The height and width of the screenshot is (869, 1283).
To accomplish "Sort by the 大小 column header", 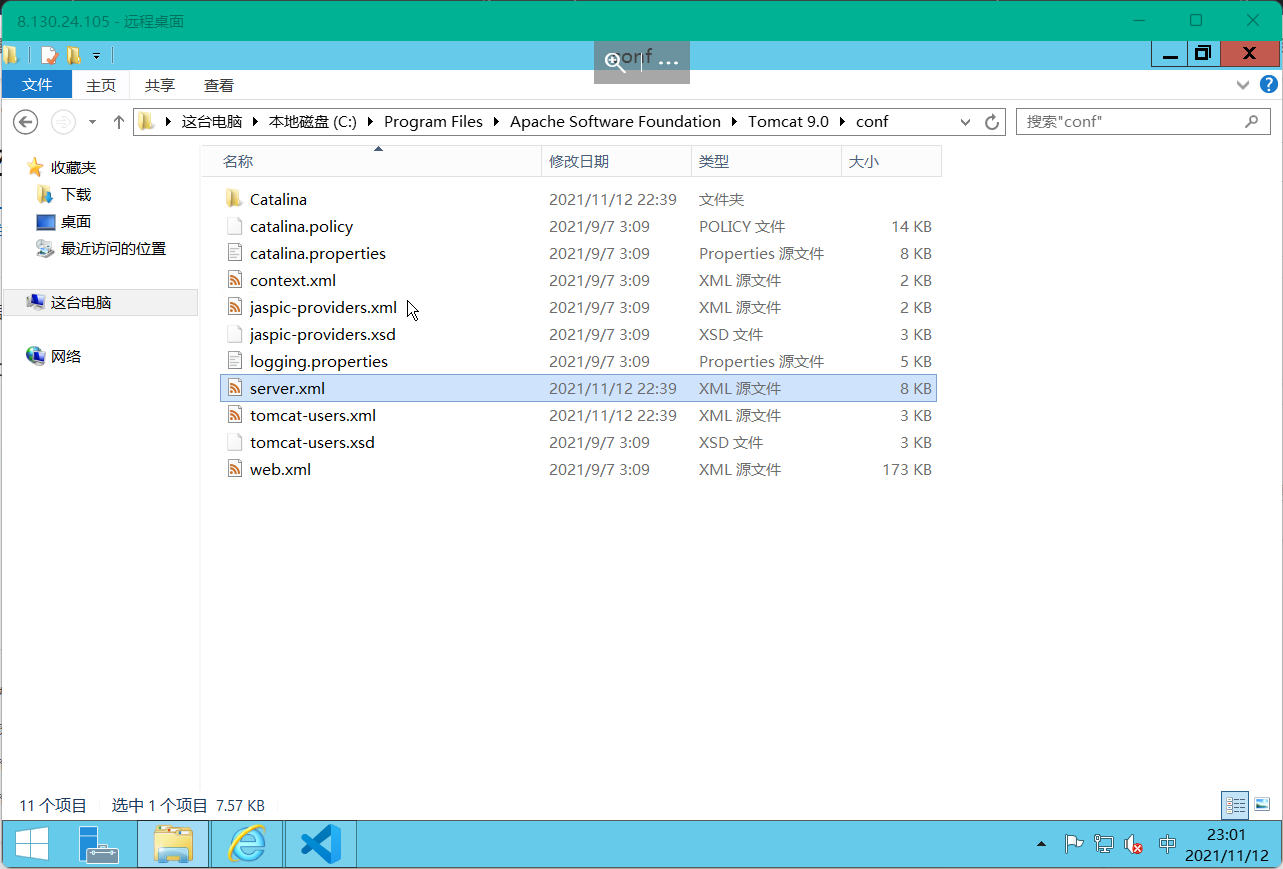I will click(891, 161).
